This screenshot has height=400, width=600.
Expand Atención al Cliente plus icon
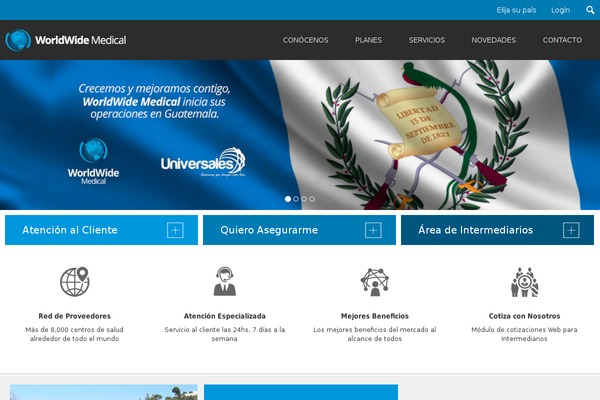175,230
